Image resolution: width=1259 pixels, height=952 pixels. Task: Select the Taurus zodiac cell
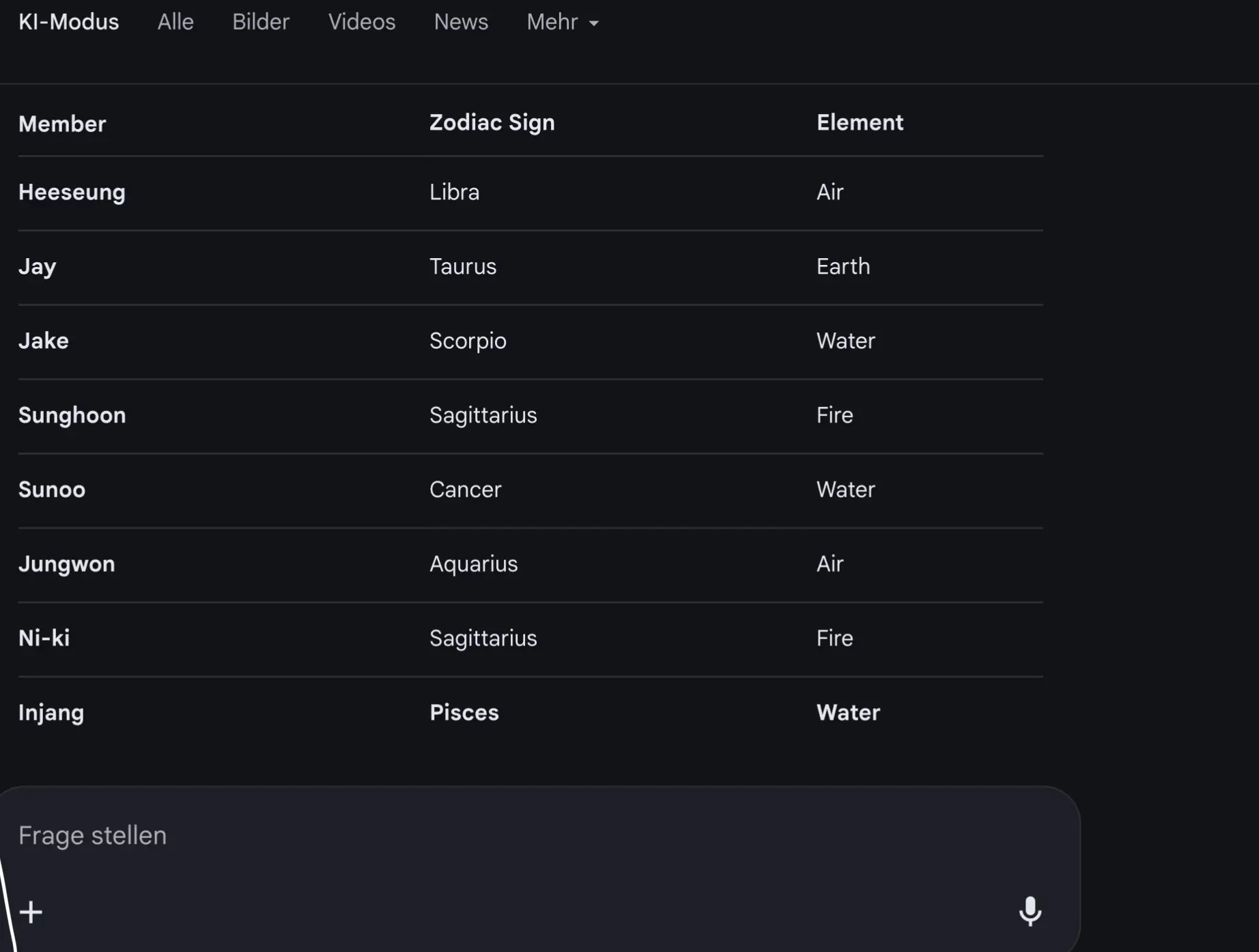pos(462,267)
